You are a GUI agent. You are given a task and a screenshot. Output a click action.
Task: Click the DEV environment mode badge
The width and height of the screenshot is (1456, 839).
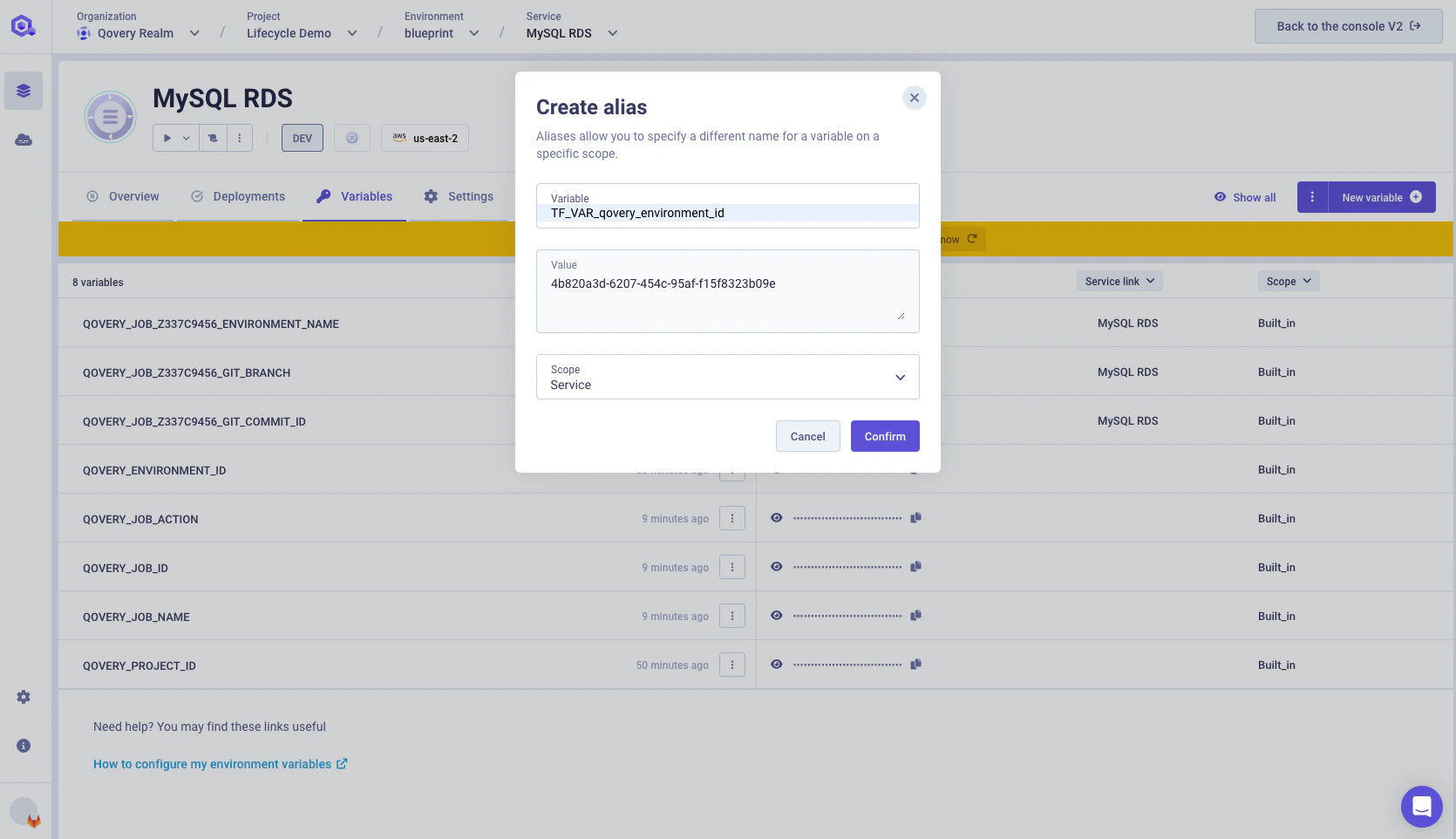point(303,138)
